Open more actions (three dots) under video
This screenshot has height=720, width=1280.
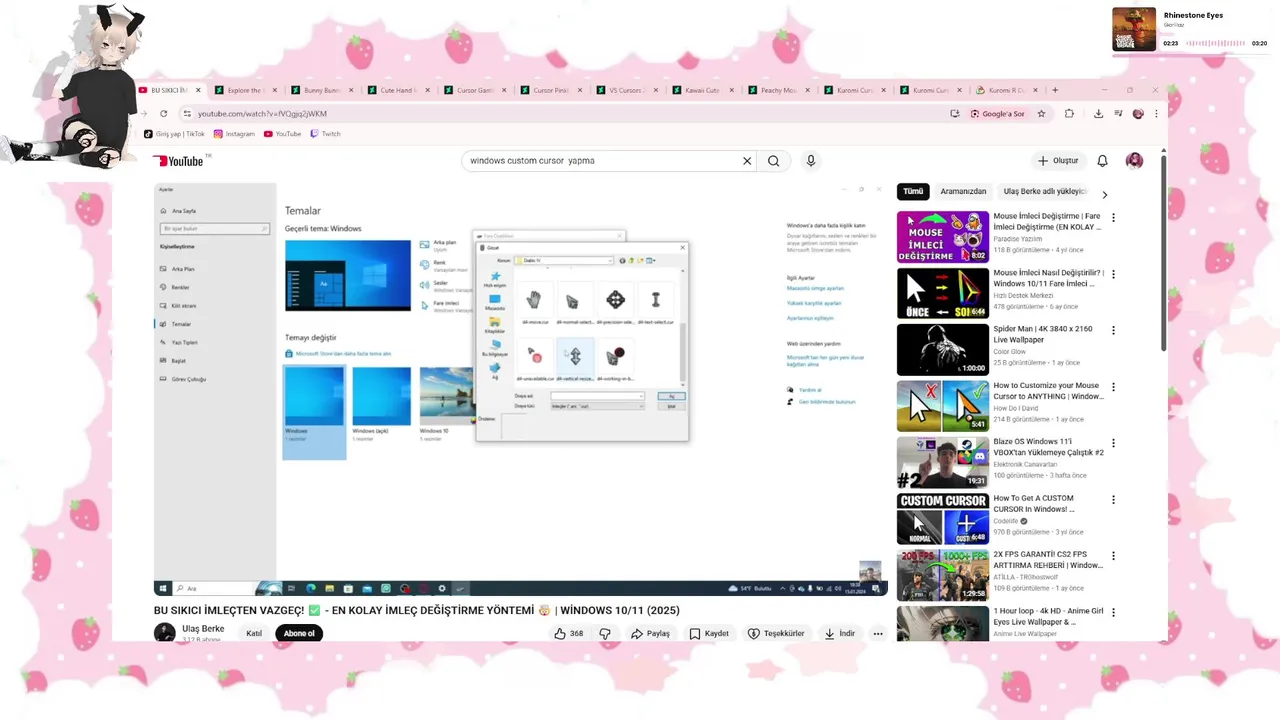coord(878,633)
